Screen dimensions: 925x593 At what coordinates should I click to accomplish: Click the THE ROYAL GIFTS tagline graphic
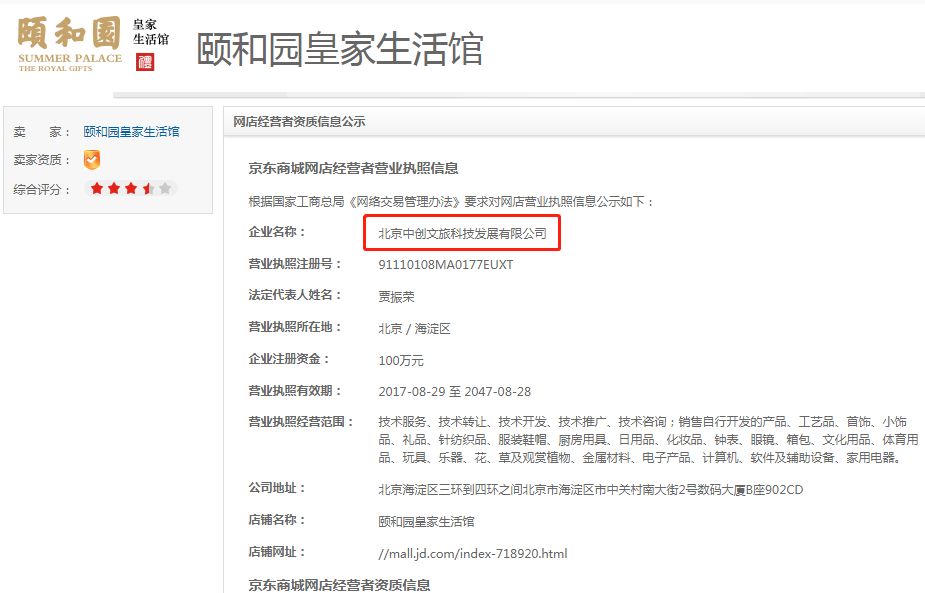point(54,68)
